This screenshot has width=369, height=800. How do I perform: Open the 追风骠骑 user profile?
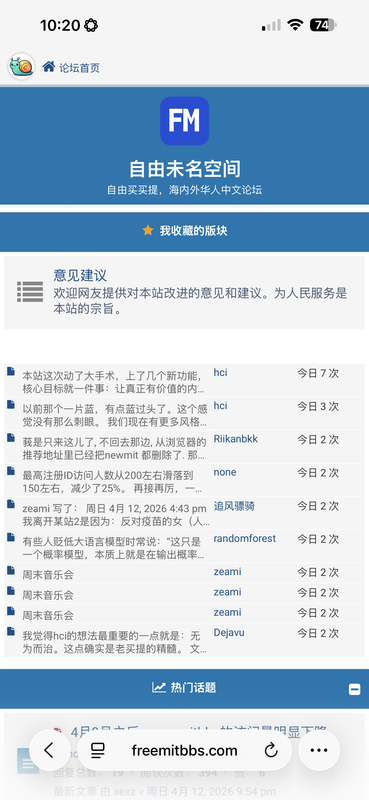pos(234,506)
